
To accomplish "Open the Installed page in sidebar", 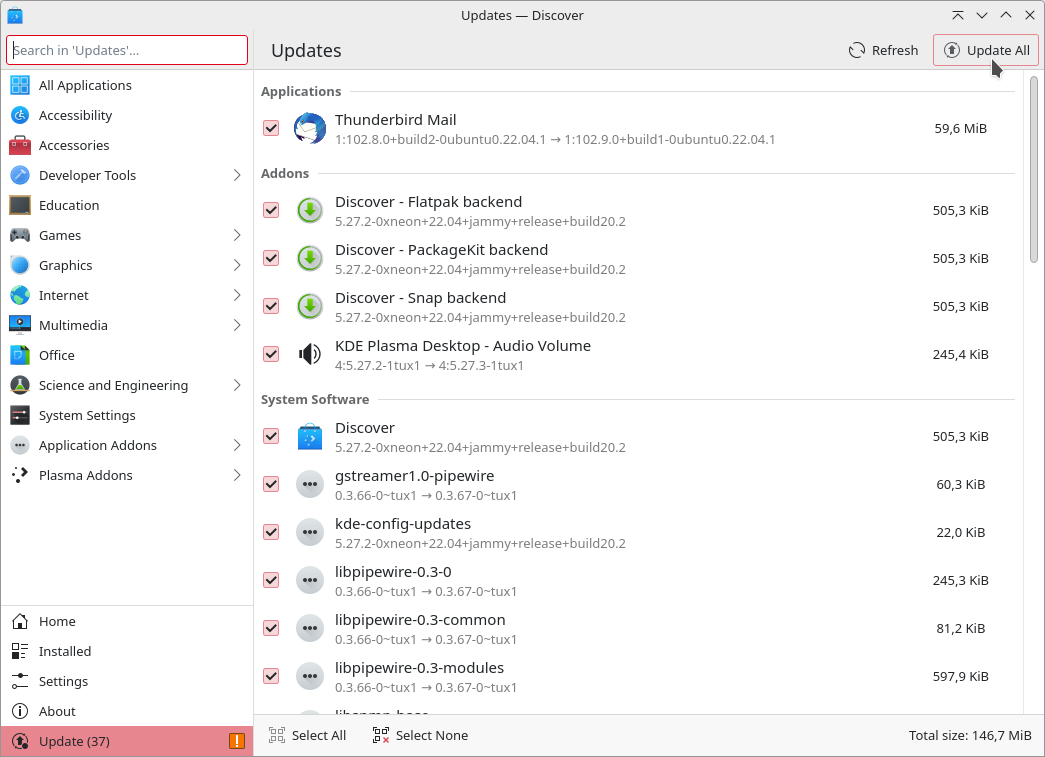I will tap(64, 651).
